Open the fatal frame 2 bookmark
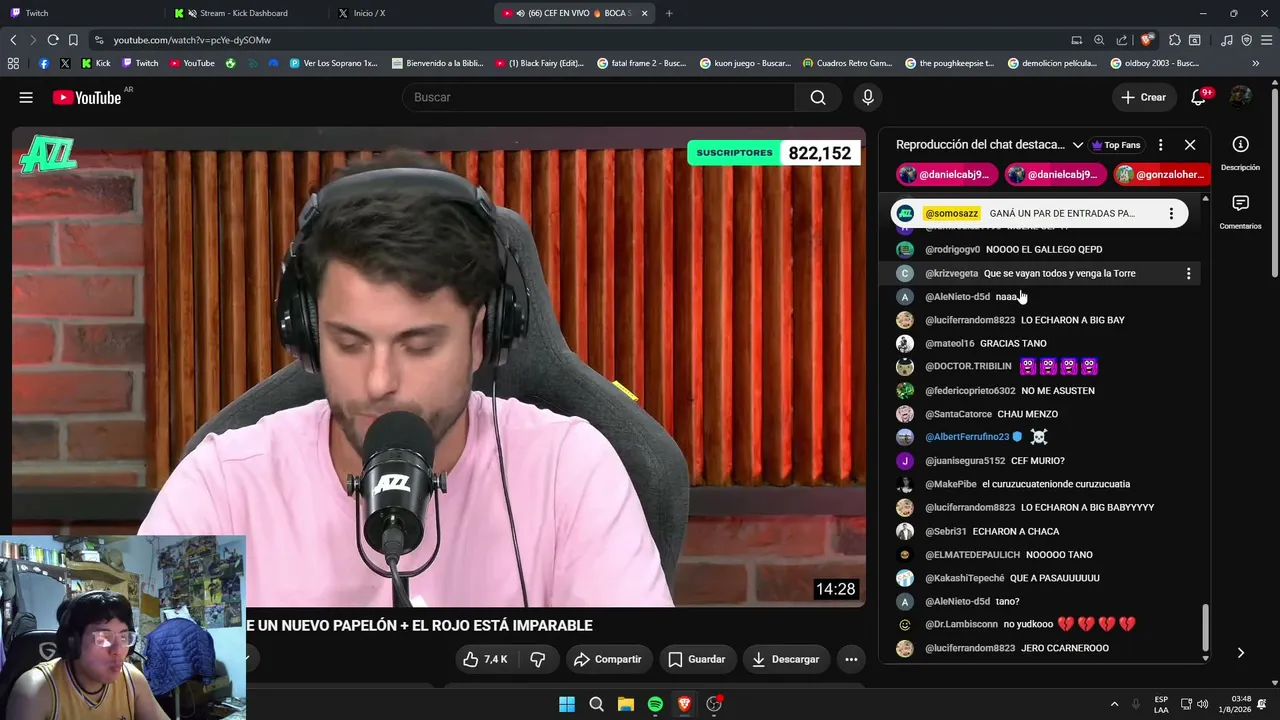 point(642,63)
